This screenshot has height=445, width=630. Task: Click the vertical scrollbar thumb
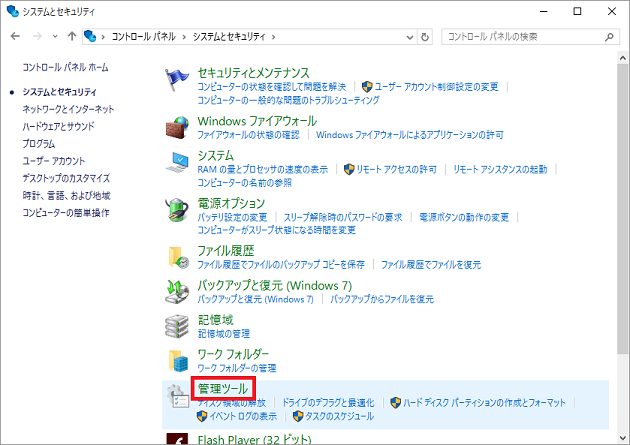pos(622,209)
